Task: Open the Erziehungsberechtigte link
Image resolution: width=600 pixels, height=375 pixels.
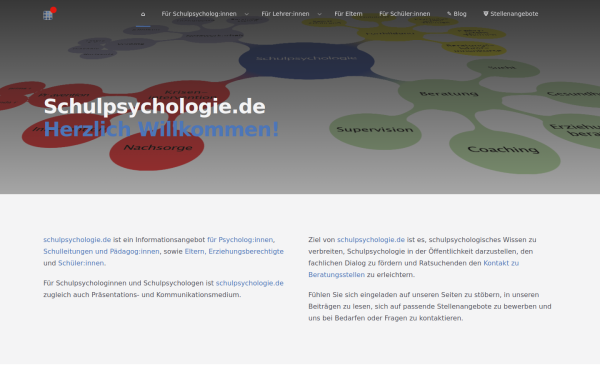Action: pyautogui.click(x=246, y=251)
